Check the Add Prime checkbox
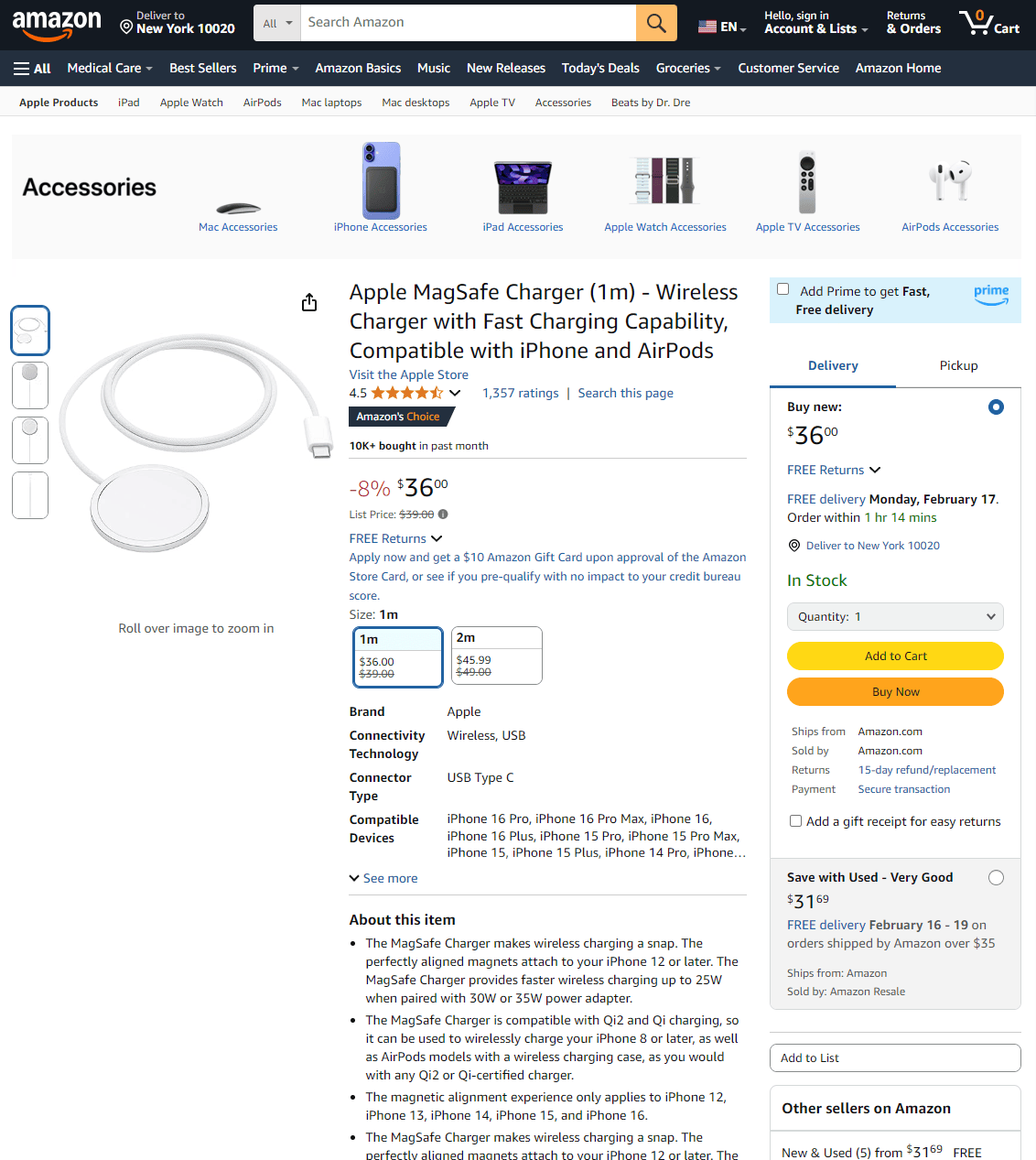 point(783,289)
